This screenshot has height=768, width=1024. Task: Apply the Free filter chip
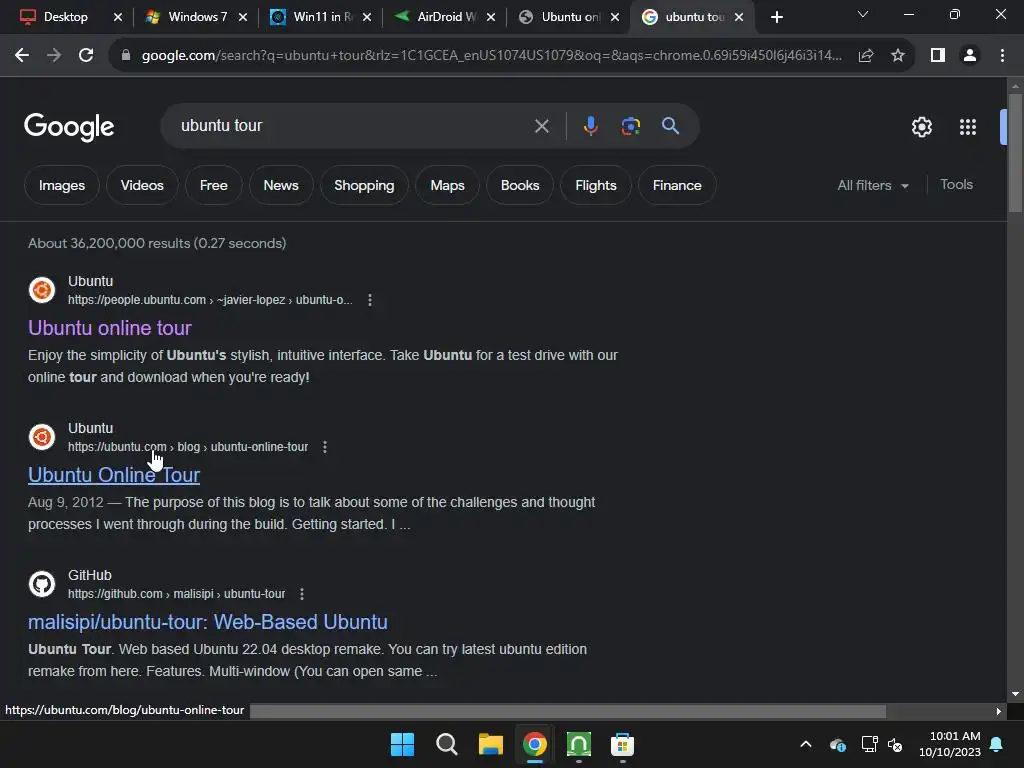point(214,185)
